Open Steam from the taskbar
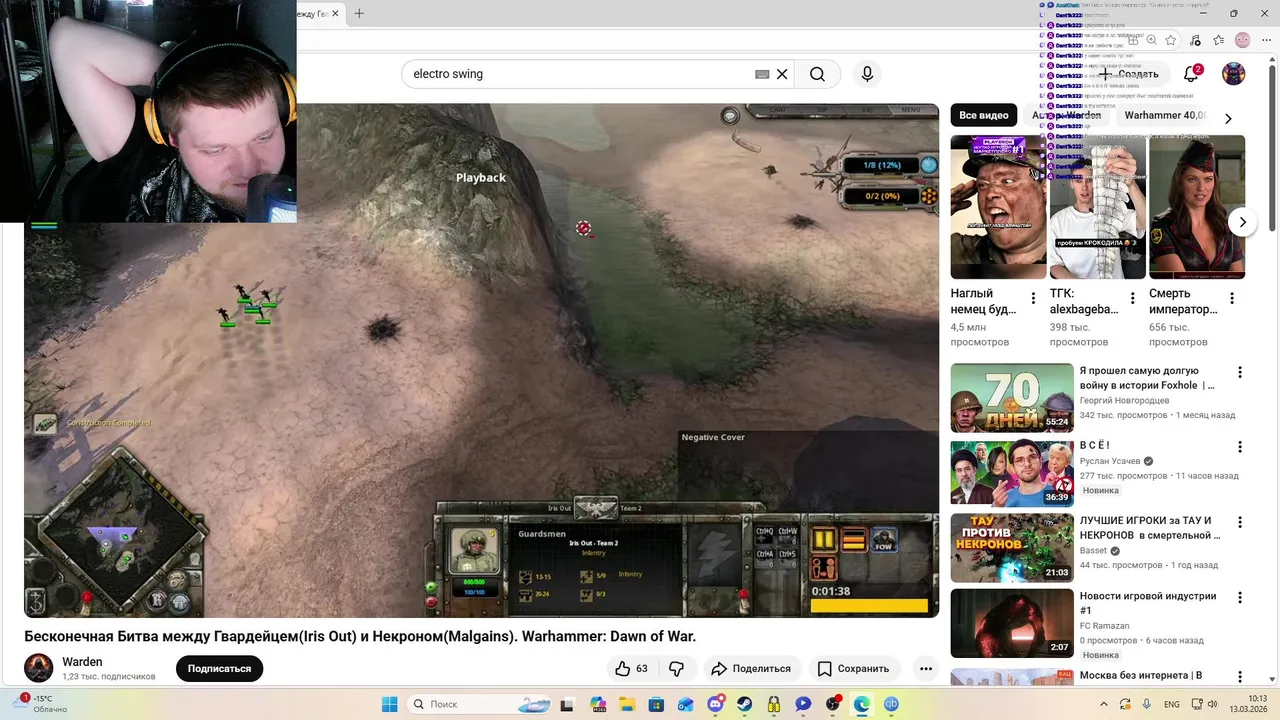1280x720 pixels. pyautogui.click(x=745, y=704)
